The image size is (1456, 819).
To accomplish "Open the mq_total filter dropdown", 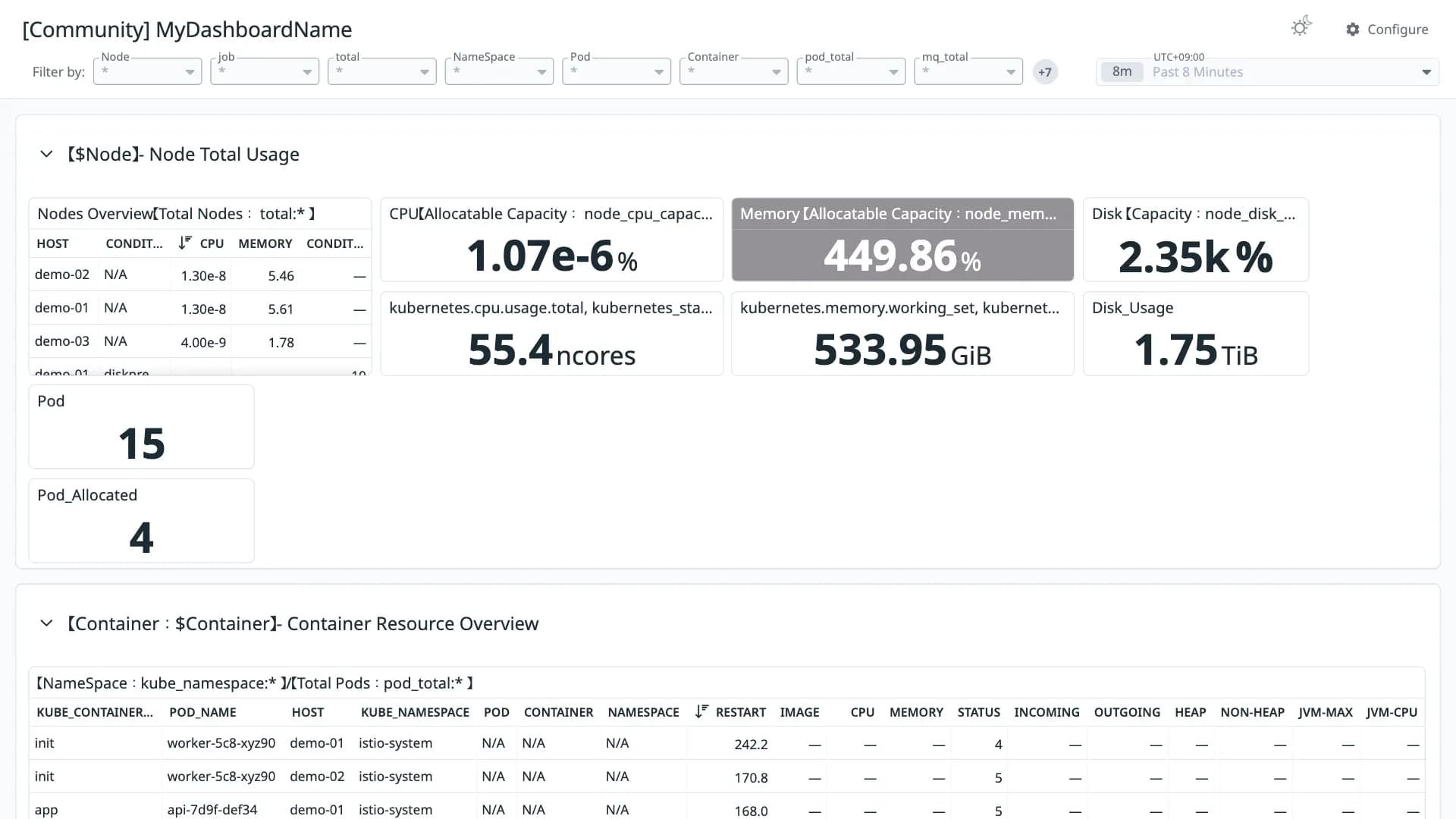I will 968,71.
